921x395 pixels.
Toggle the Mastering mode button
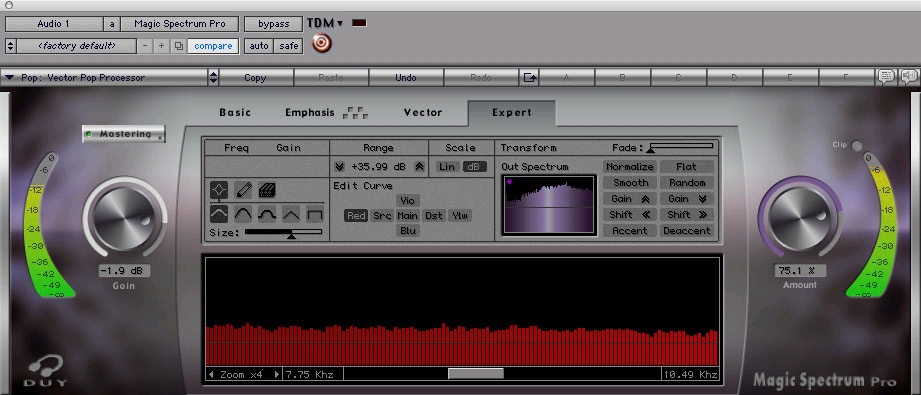coord(124,134)
